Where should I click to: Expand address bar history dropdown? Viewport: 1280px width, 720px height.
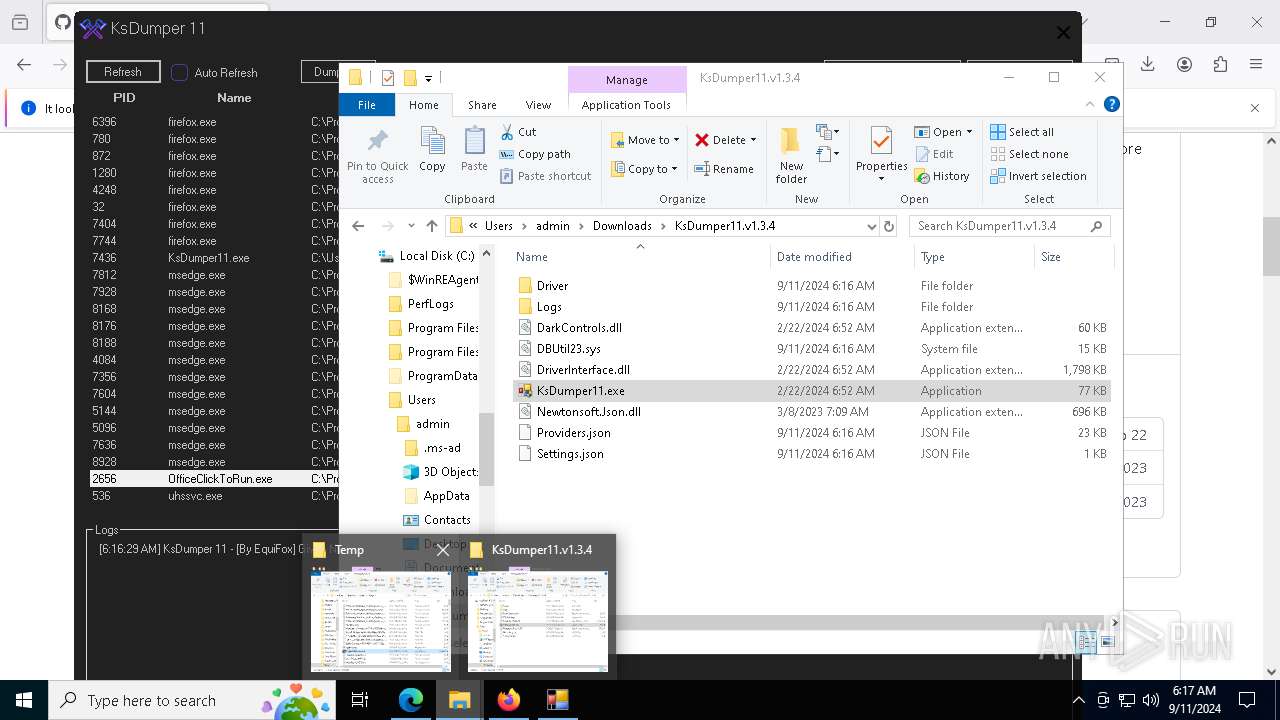tap(872, 226)
